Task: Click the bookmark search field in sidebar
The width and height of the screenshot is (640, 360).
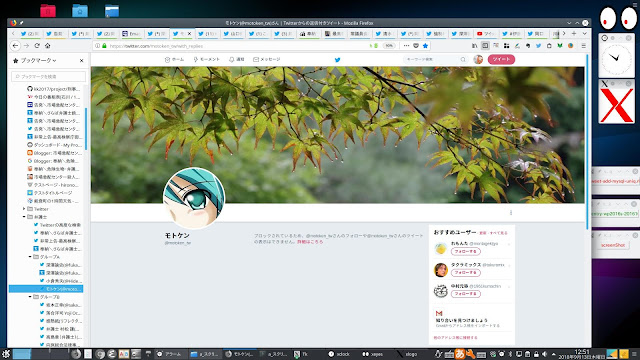Action: 49,76
